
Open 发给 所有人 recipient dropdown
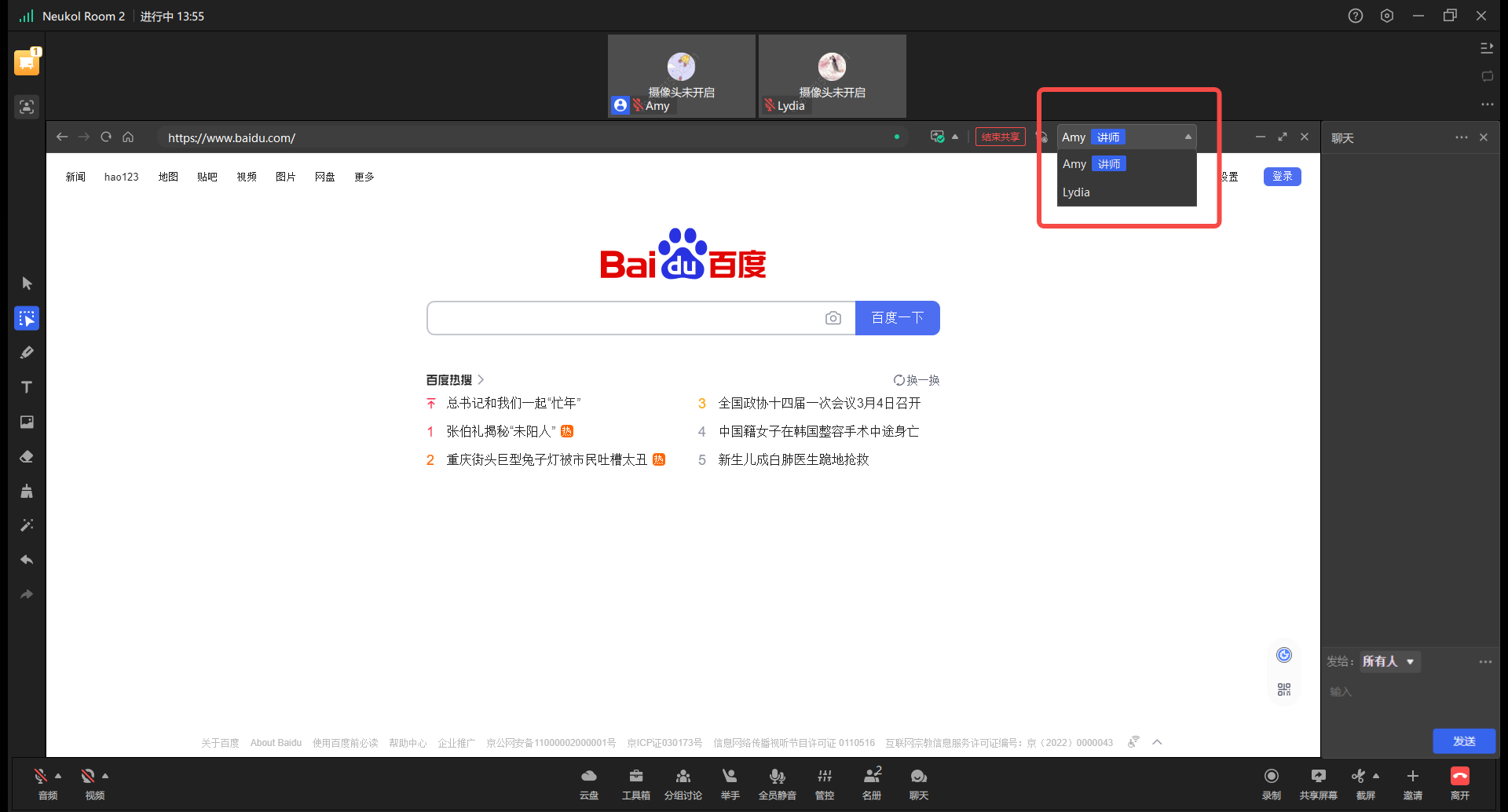point(1390,661)
